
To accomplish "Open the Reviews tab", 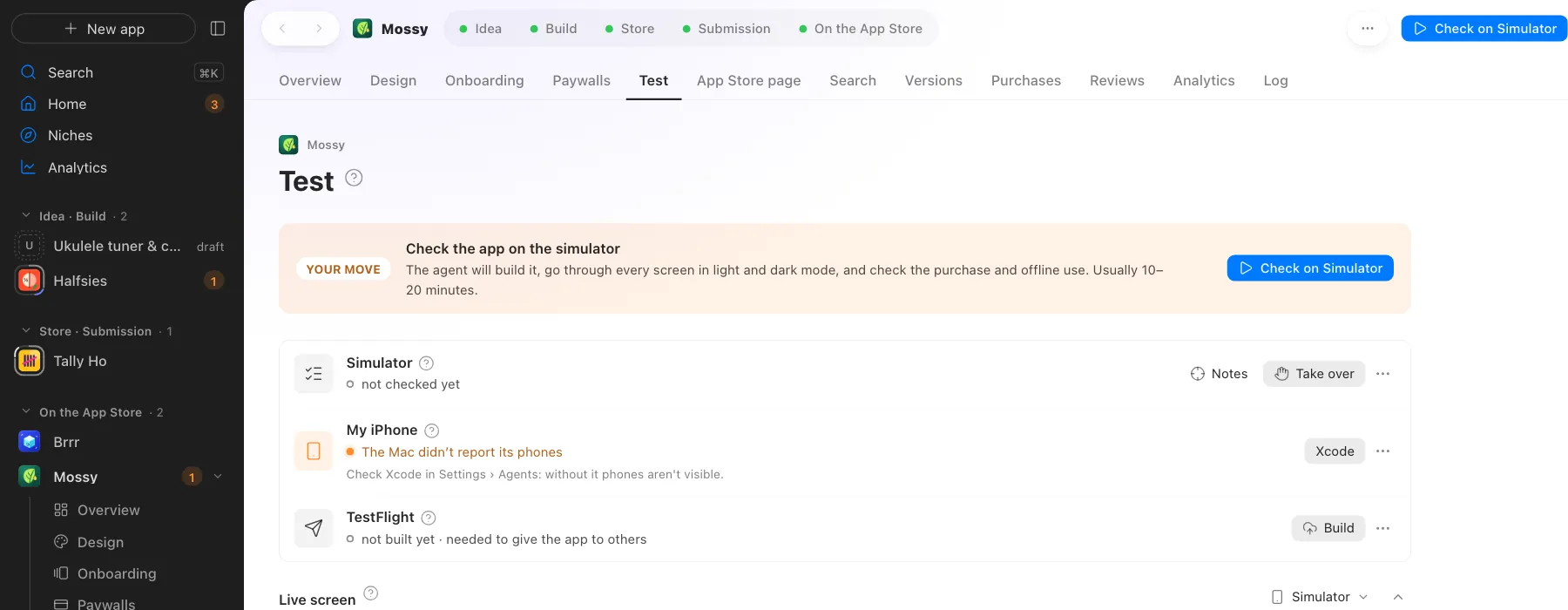I will click(1117, 80).
